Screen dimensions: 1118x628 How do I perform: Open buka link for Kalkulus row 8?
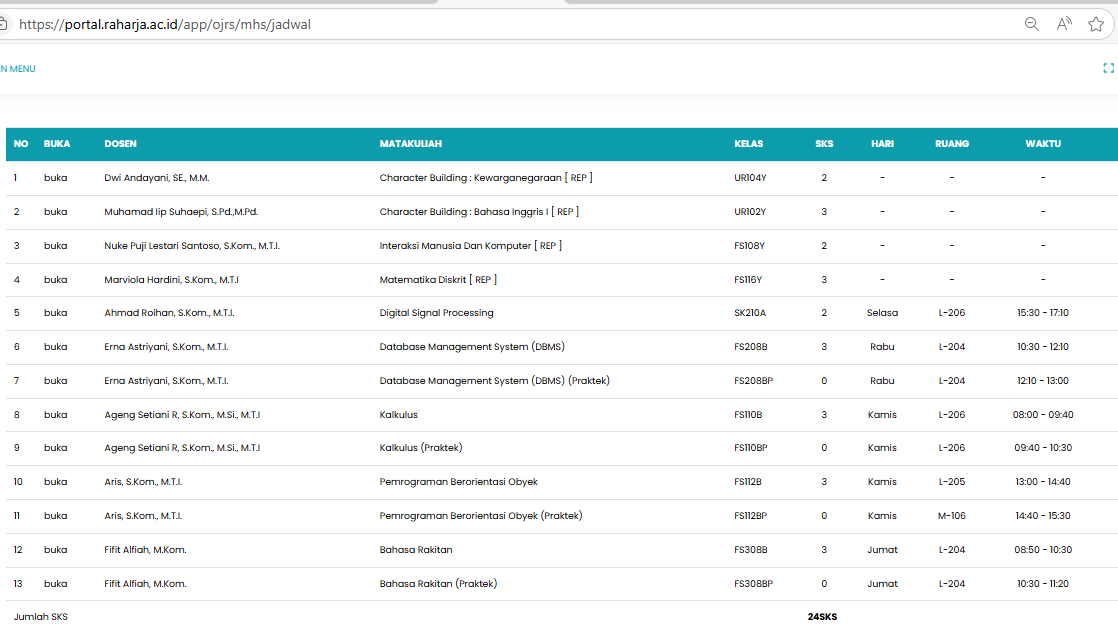pos(56,414)
